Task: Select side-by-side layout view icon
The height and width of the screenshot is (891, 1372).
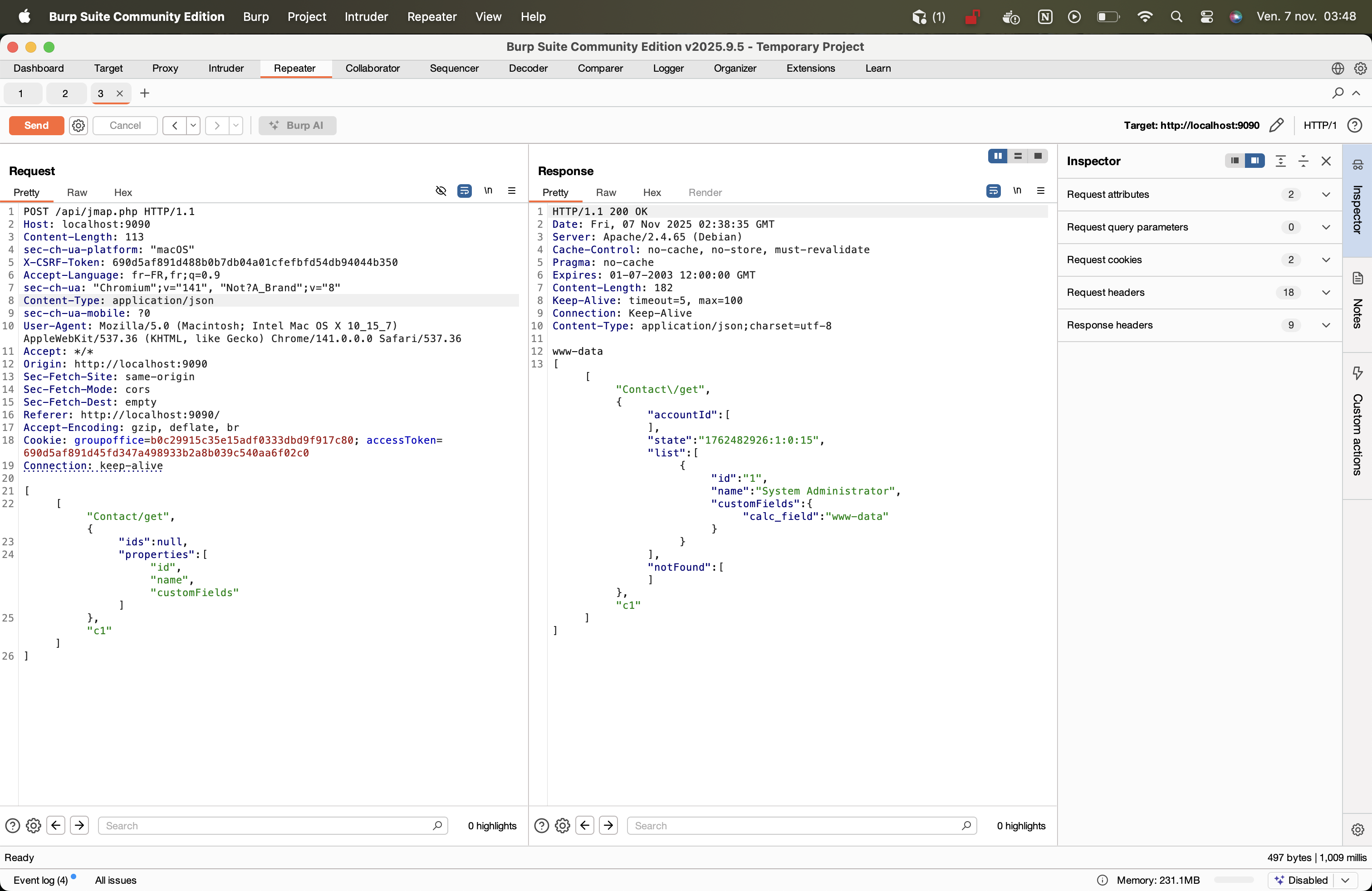Action: pyautogui.click(x=997, y=156)
